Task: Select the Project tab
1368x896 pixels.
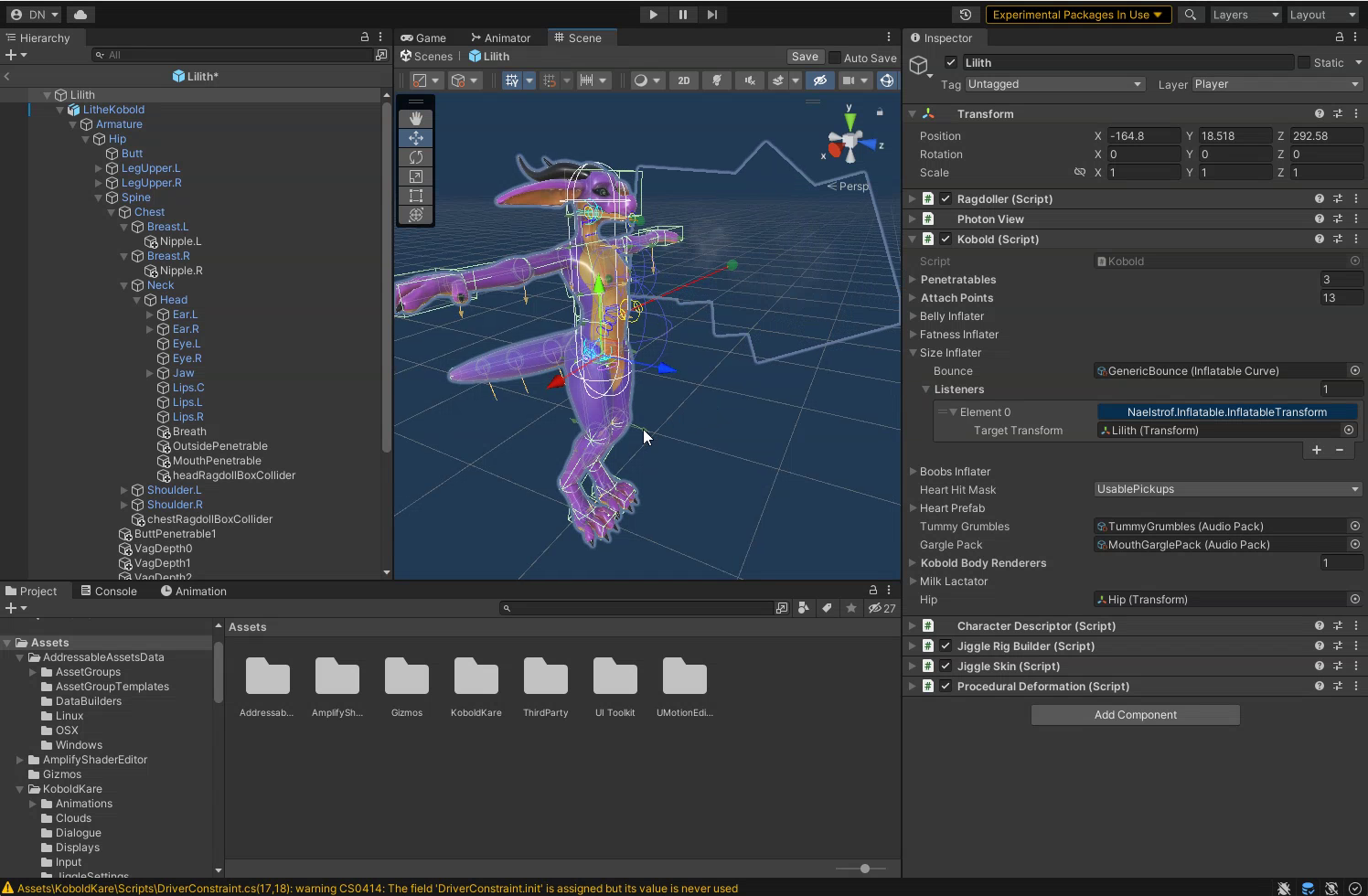Action: coord(31,592)
